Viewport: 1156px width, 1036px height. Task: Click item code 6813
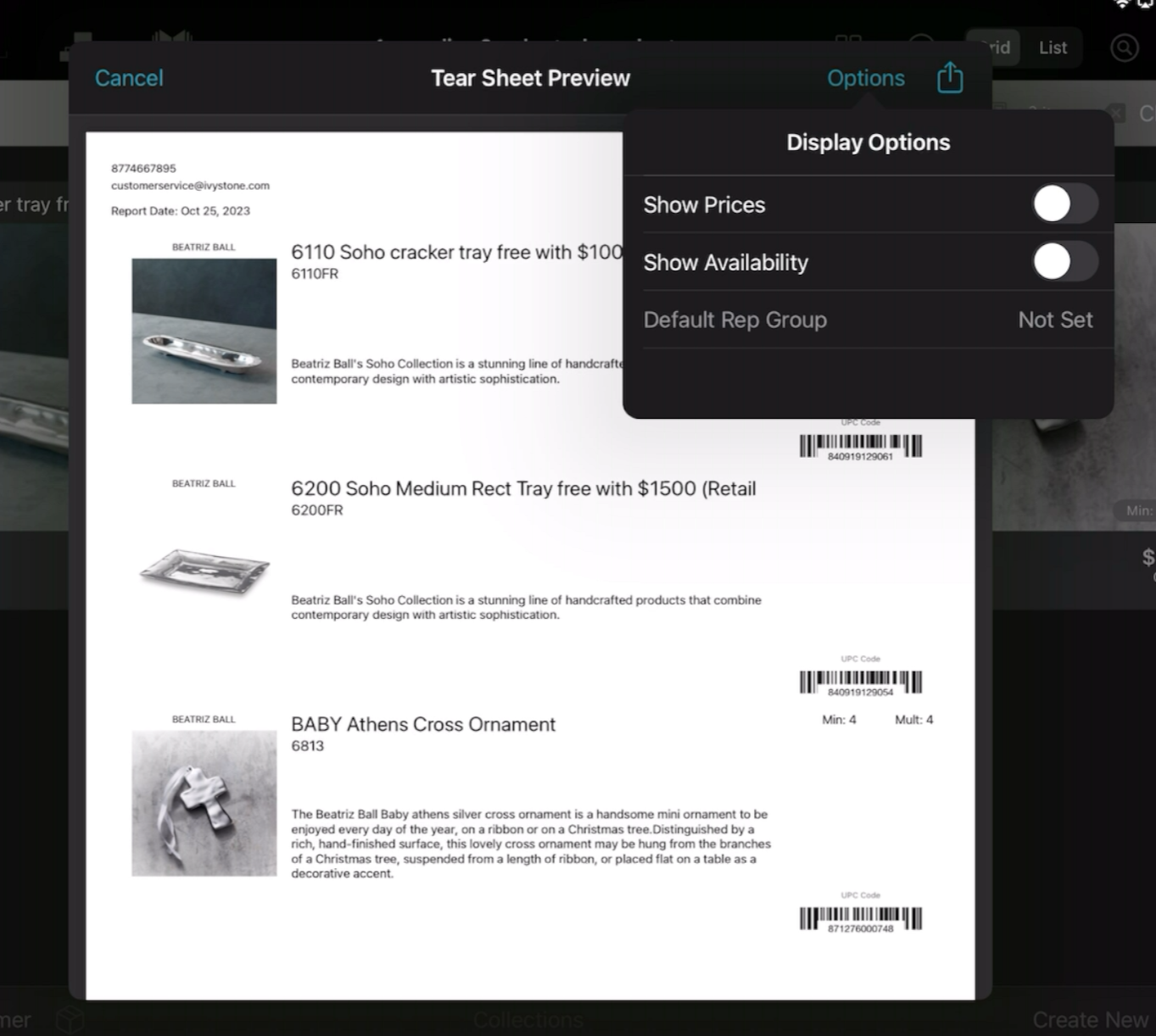click(307, 746)
